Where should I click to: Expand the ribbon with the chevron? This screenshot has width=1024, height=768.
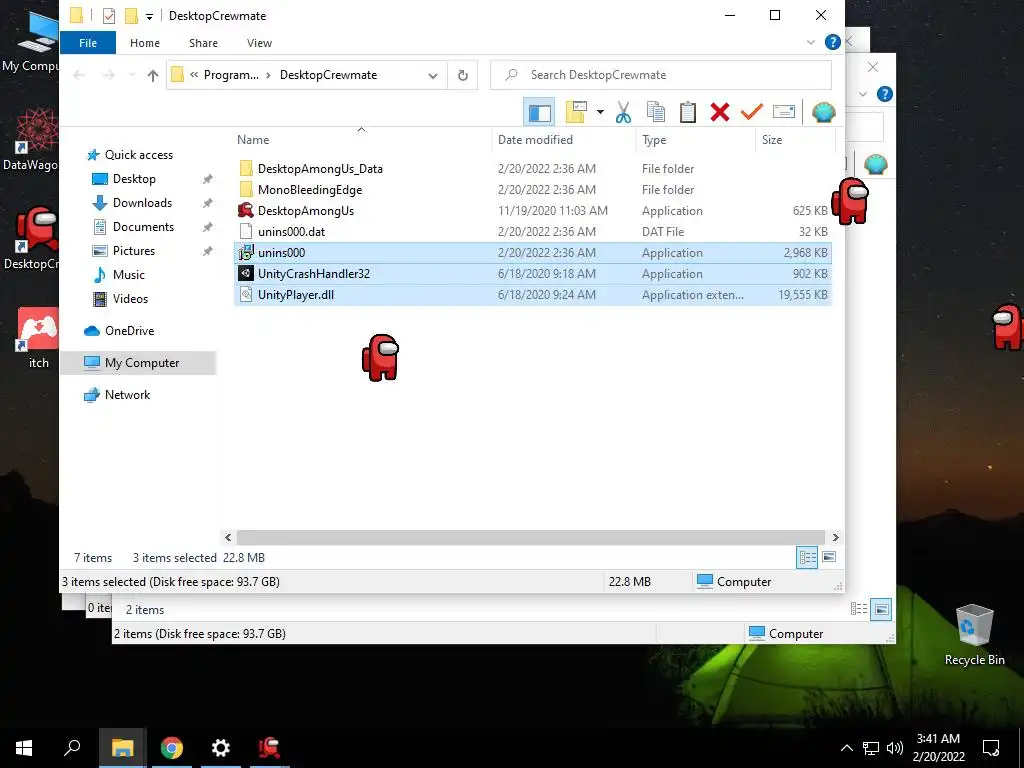810,42
